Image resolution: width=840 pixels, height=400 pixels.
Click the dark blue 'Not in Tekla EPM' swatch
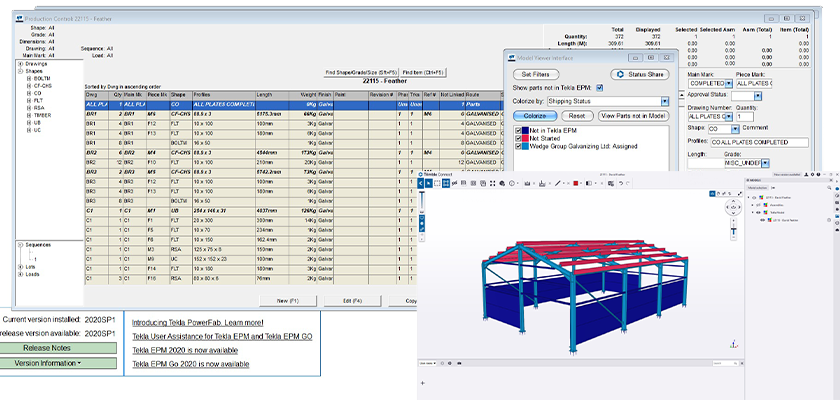click(526, 130)
